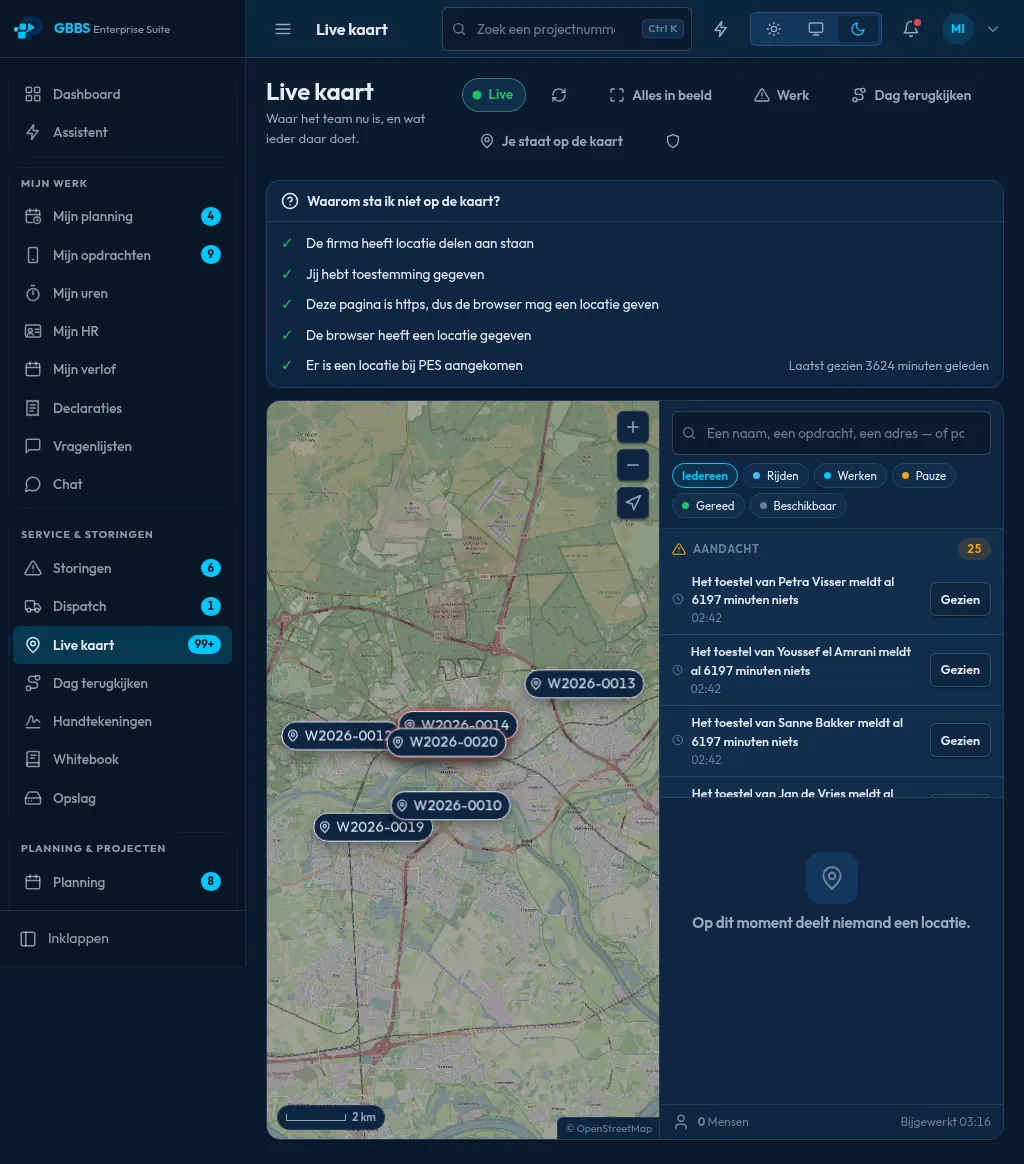Image resolution: width=1024 pixels, height=1164 pixels.
Task: Switch to light theme sun icon
Action: (x=774, y=29)
